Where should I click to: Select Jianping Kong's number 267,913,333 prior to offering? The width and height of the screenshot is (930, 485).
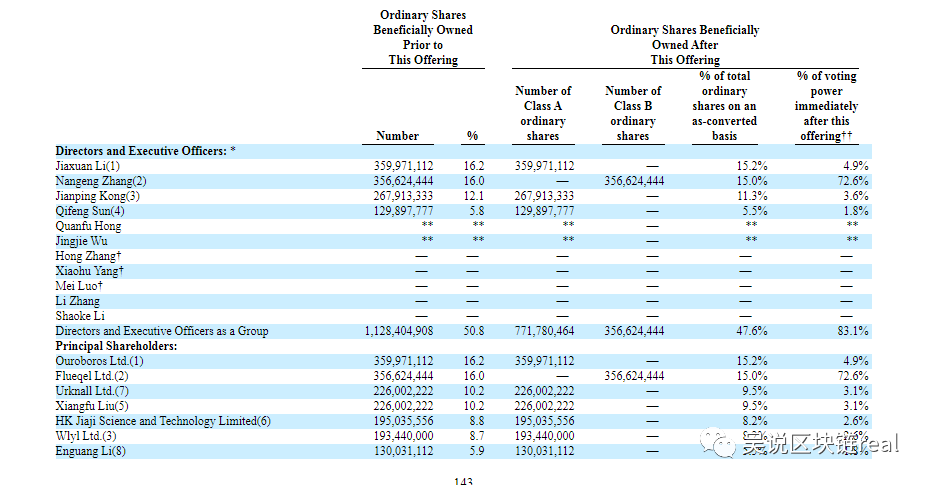tap(403, 196)
